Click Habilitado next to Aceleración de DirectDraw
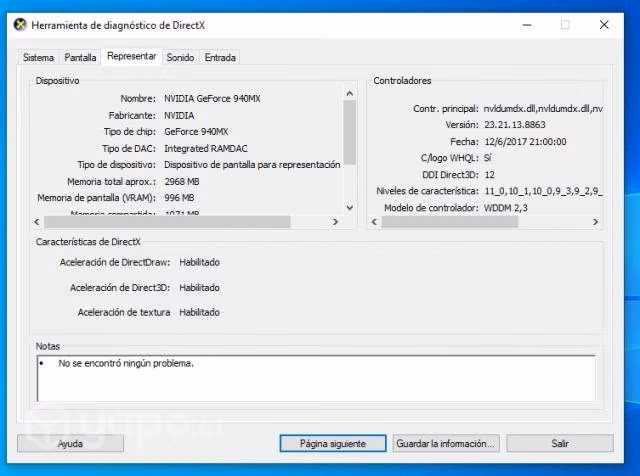This screenshot has width=640, height=476. 200,262
